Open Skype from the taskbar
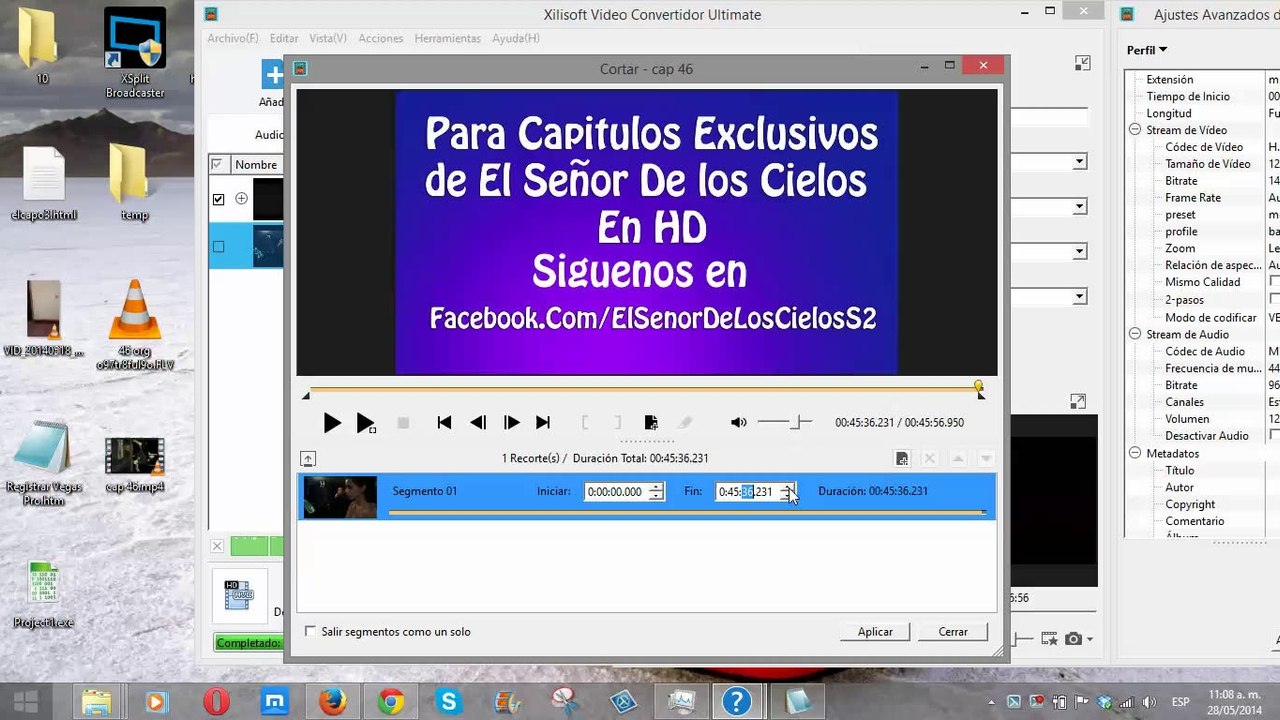Screen dimensions: 1280x720 [448, 702]
